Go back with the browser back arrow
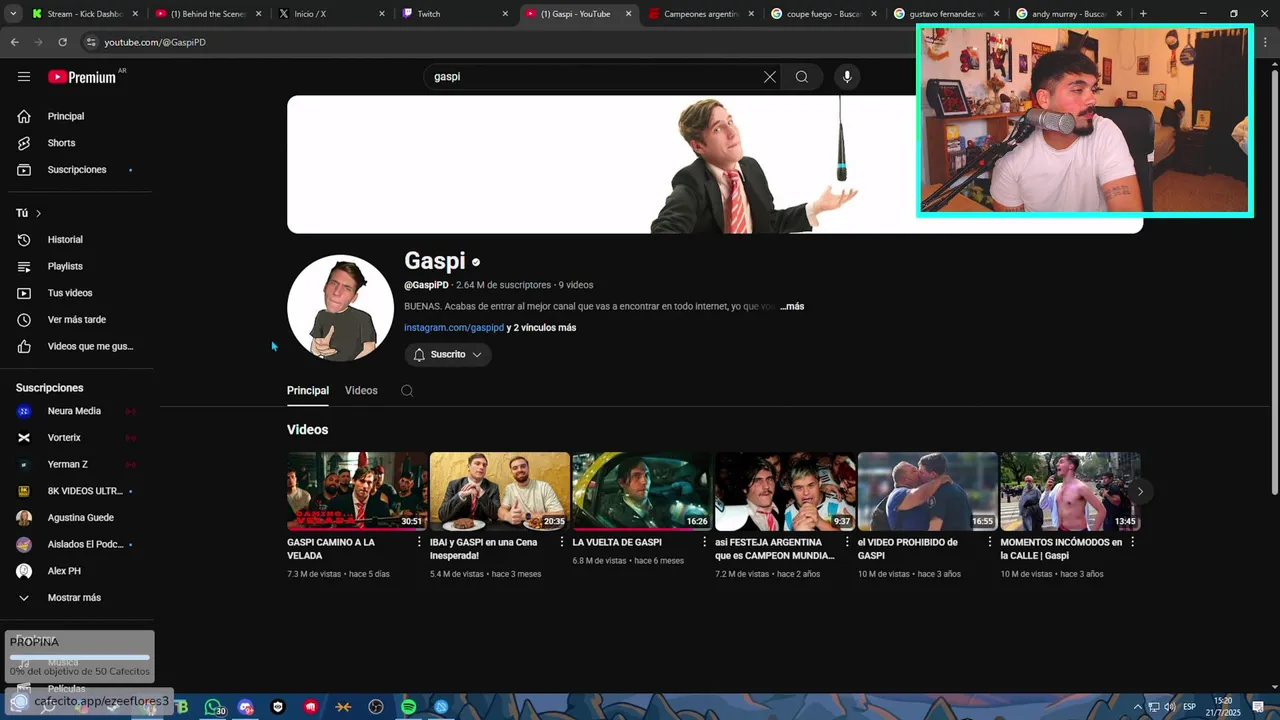 click(14, 42)
